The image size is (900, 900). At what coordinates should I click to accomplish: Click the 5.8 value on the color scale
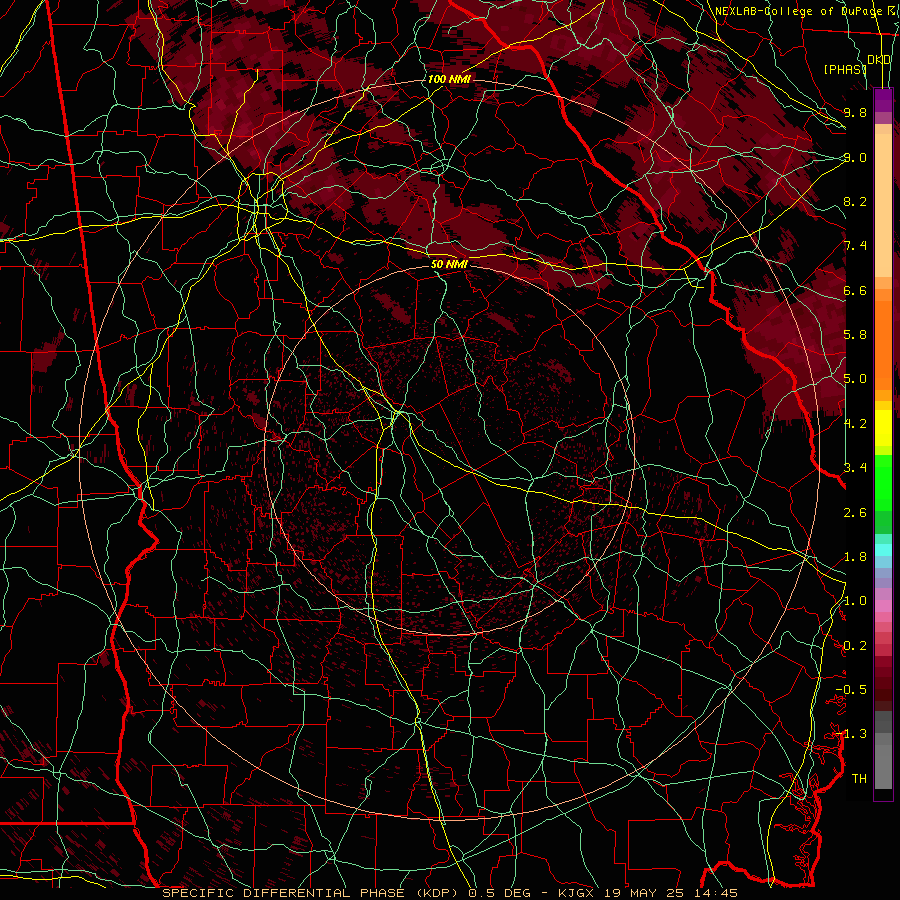point(855,335)
